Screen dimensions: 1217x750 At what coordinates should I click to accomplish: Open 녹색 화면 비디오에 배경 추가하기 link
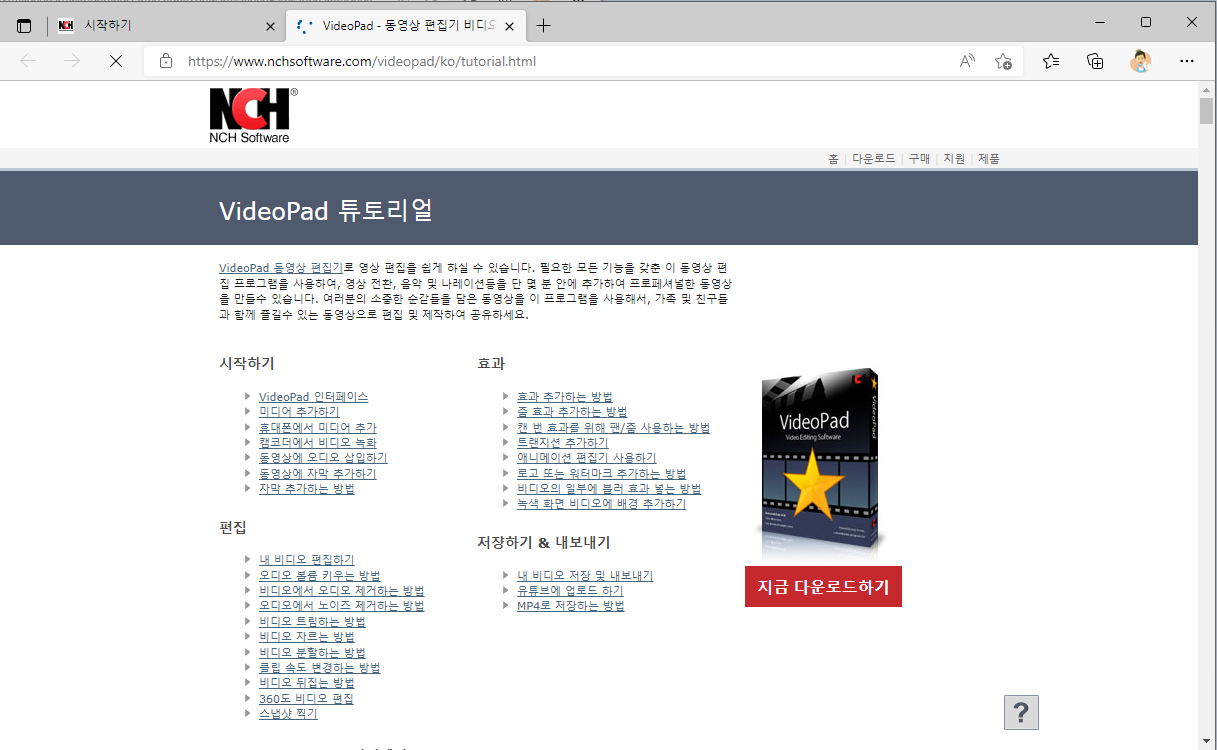602,503
